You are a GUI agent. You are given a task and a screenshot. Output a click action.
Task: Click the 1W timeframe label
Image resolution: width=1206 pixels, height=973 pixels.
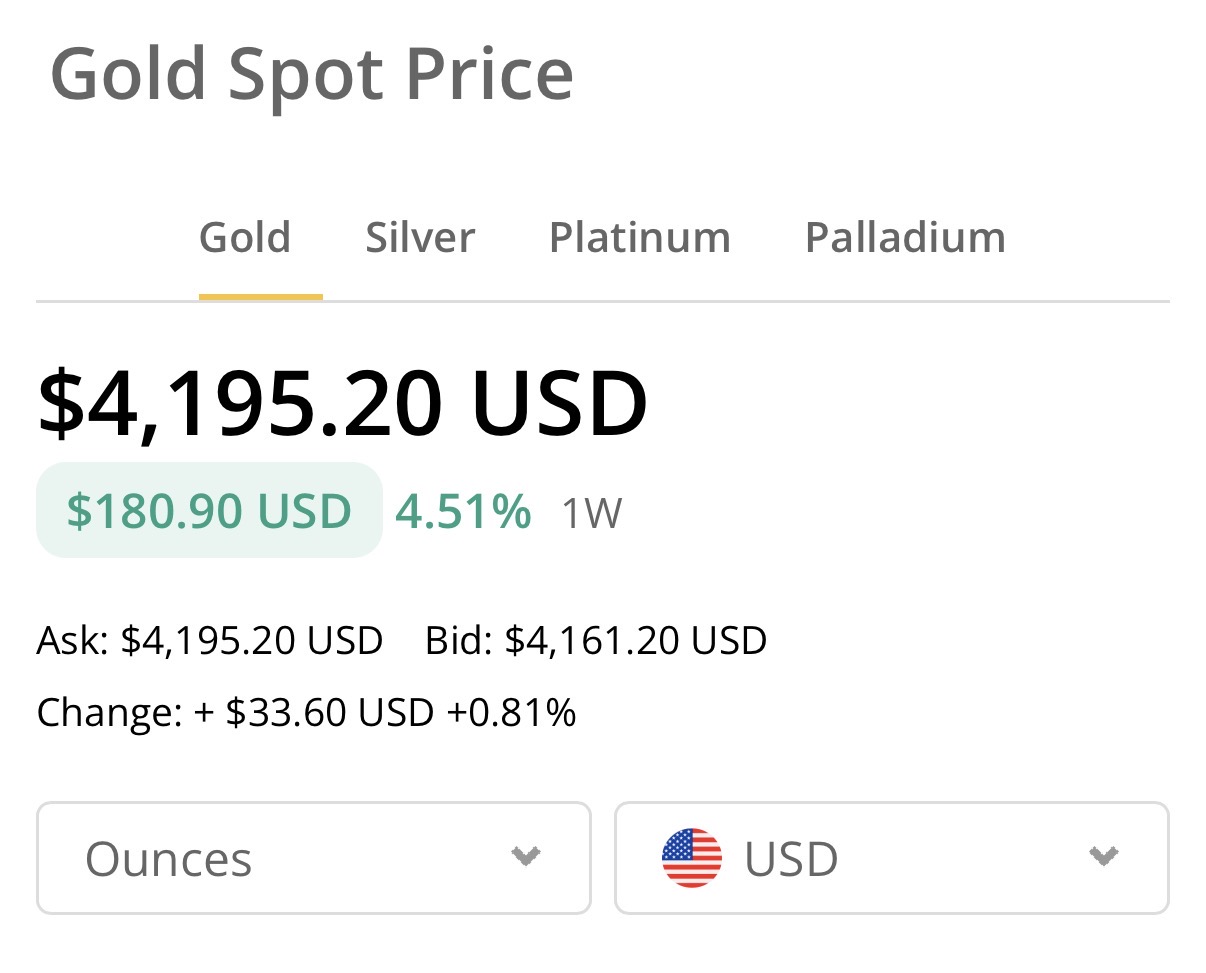click(x=591, y=514)
